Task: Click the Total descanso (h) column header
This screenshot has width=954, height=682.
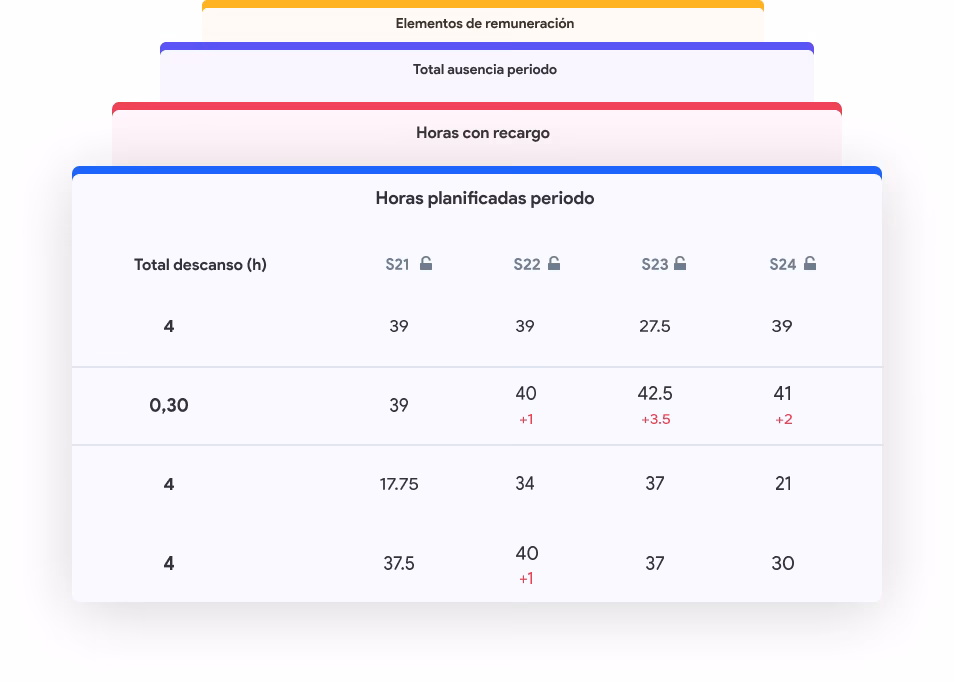Action: pos(200,265)
